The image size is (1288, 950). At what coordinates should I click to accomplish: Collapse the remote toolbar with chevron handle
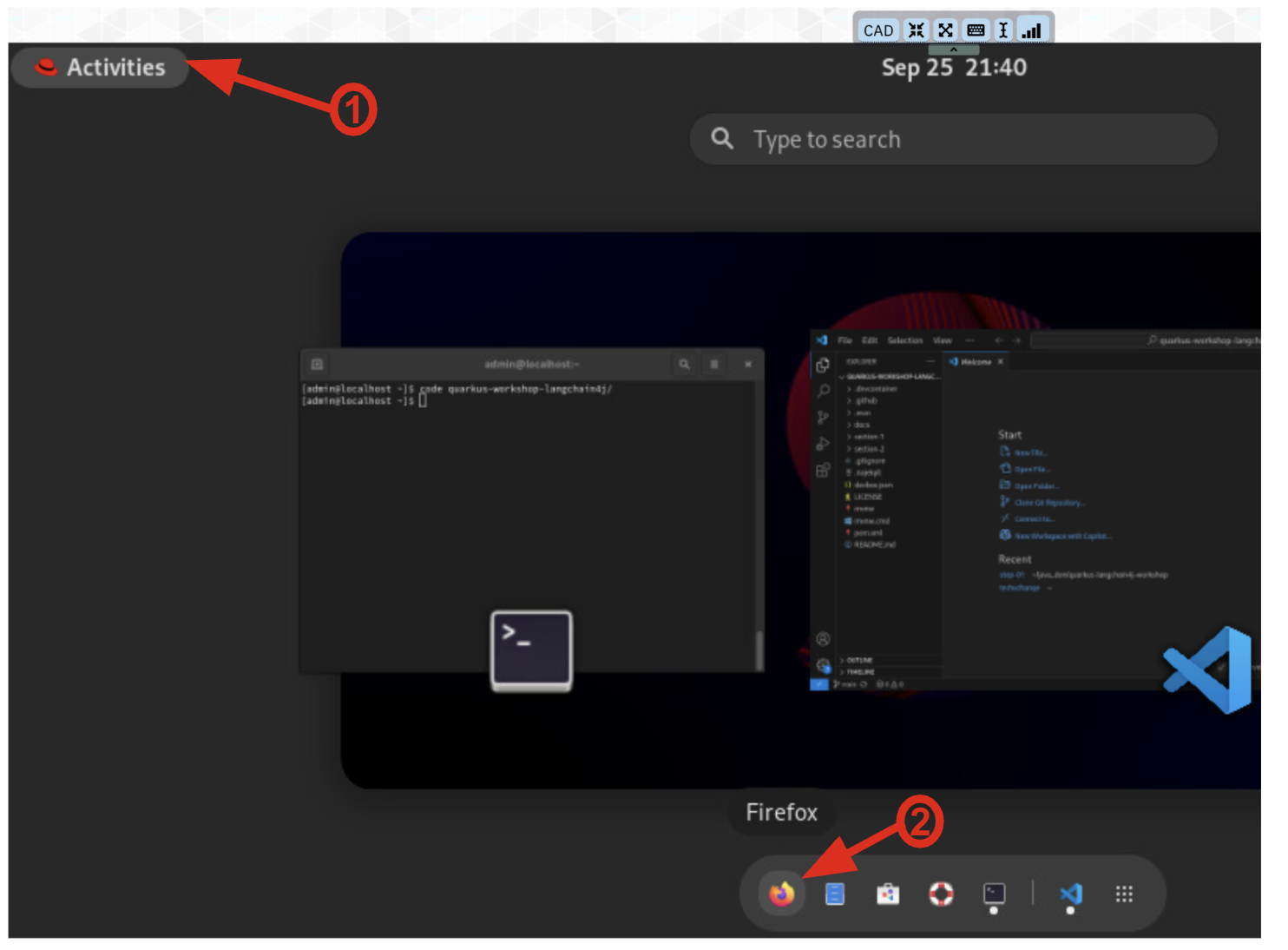(x=953, y=50)
